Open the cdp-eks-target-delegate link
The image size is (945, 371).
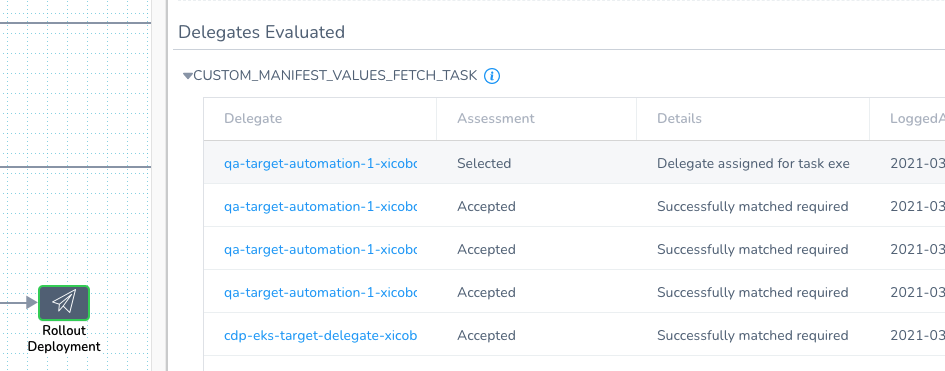(320, 335)
